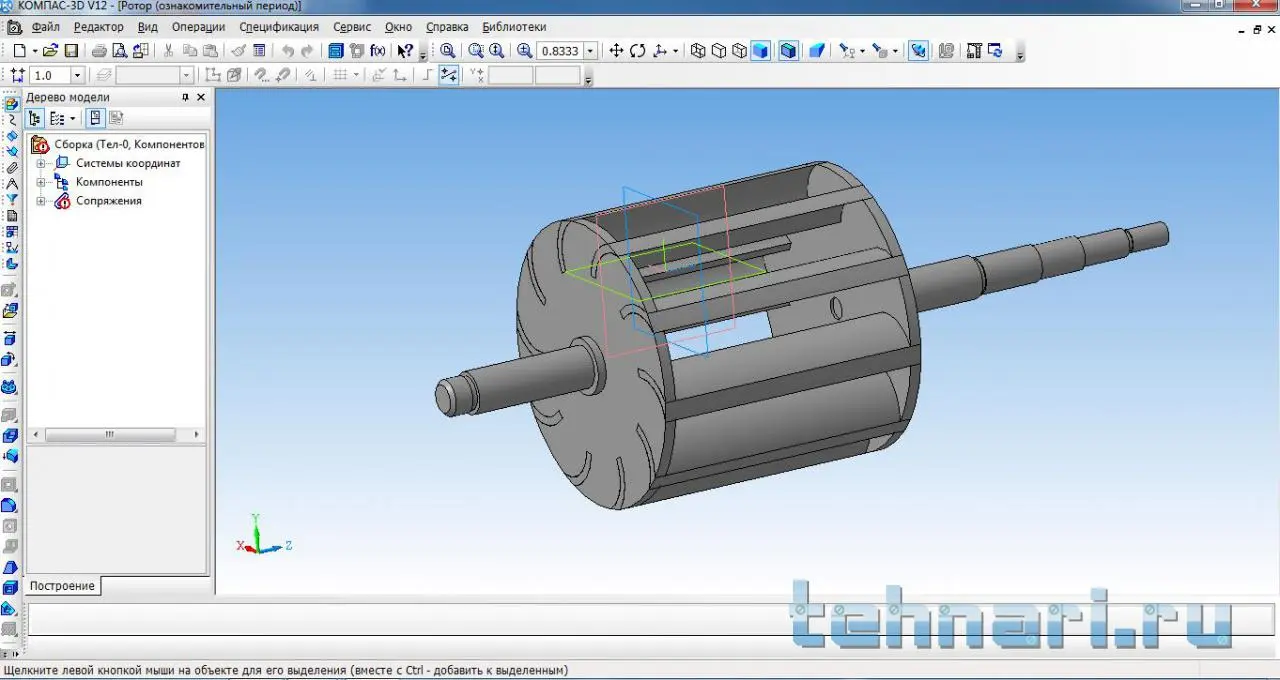This screenshot has height=680, width=1280.
Task: Pin the Дерево модели panel
Action: 185,97
